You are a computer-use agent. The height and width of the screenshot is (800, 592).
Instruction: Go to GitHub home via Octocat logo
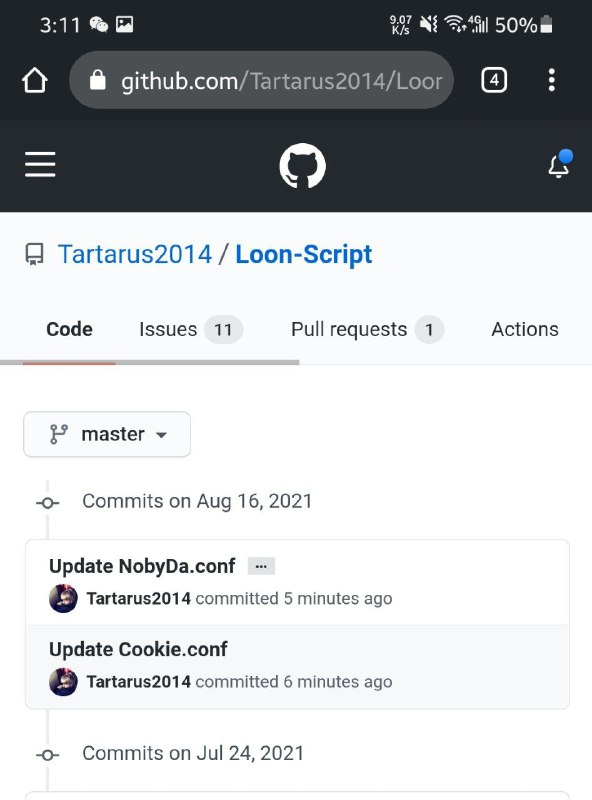coord(303,165)
